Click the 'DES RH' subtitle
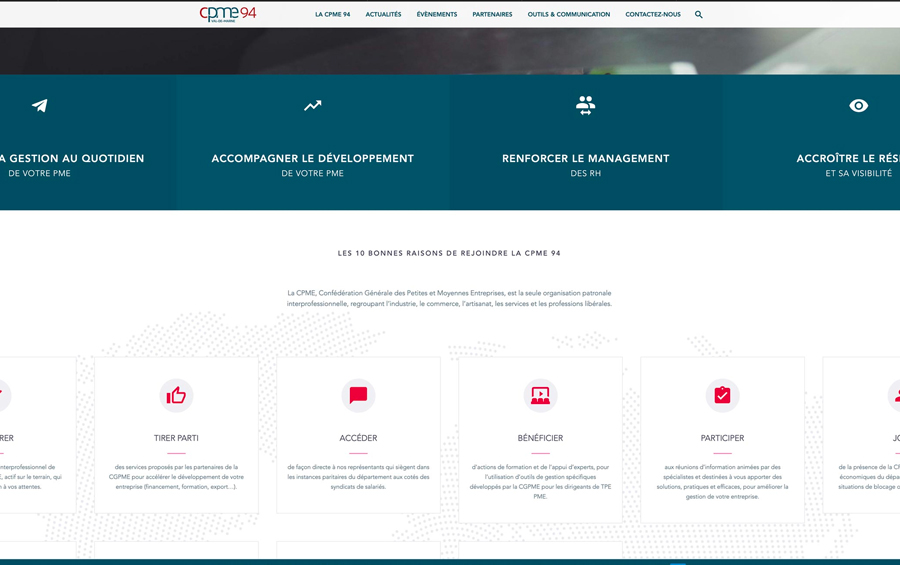The width and height of the screenshot is (900, 565). (x=585, y=173)
